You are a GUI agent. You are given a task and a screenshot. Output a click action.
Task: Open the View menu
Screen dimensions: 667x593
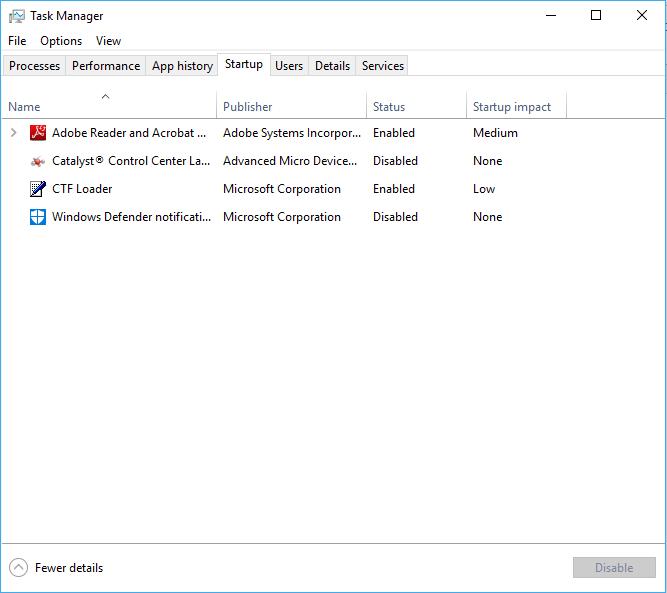(x=108, y=41)
